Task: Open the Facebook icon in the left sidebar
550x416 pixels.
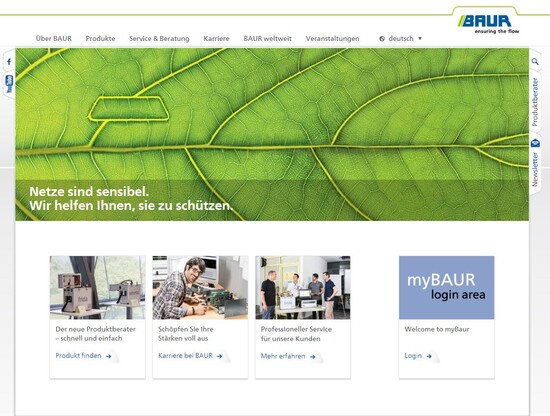Action: (x=9, y=62)
